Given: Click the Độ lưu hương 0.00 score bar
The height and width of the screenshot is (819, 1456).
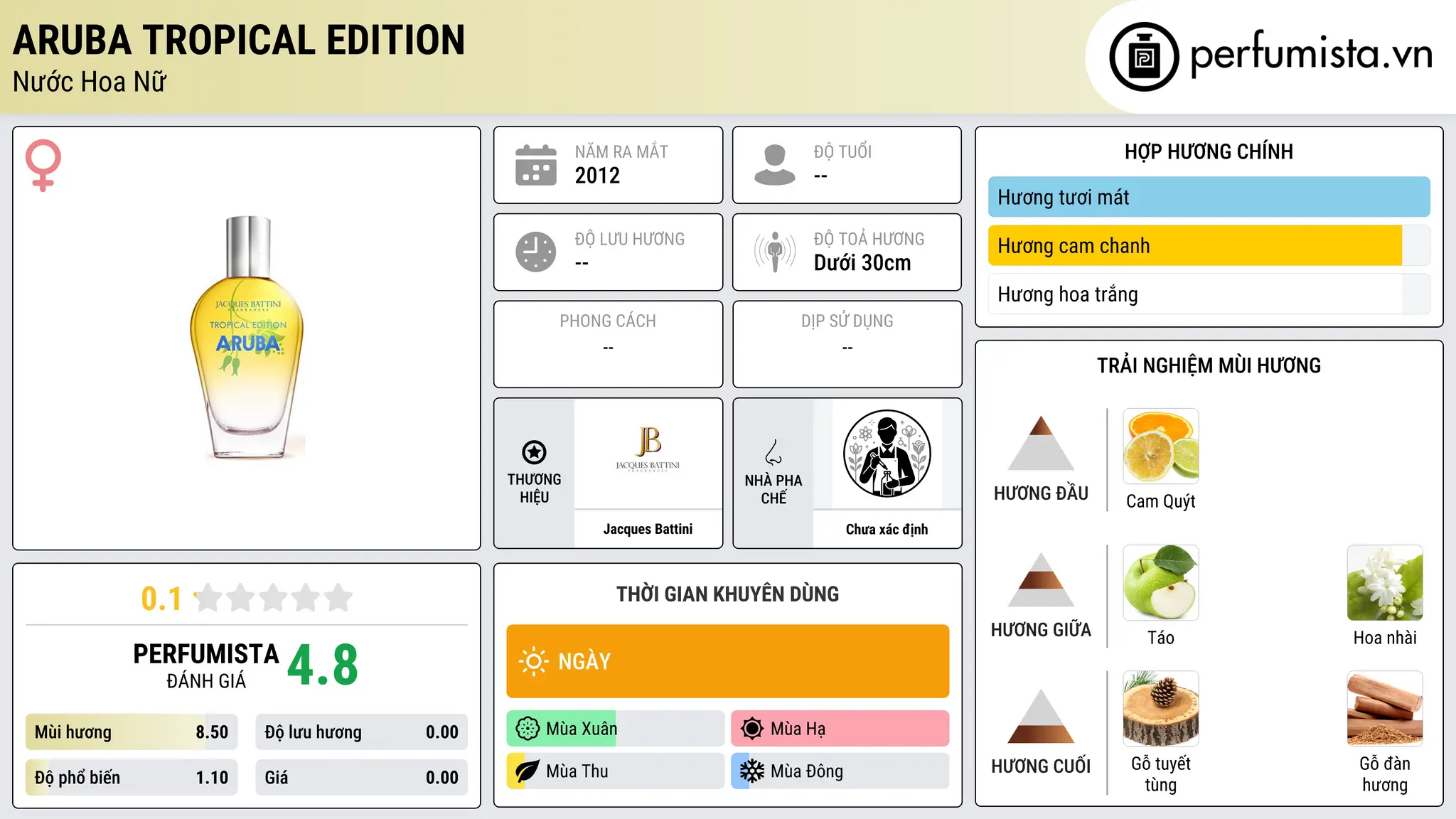Looking at the screenshot, I should coord(362,732).
